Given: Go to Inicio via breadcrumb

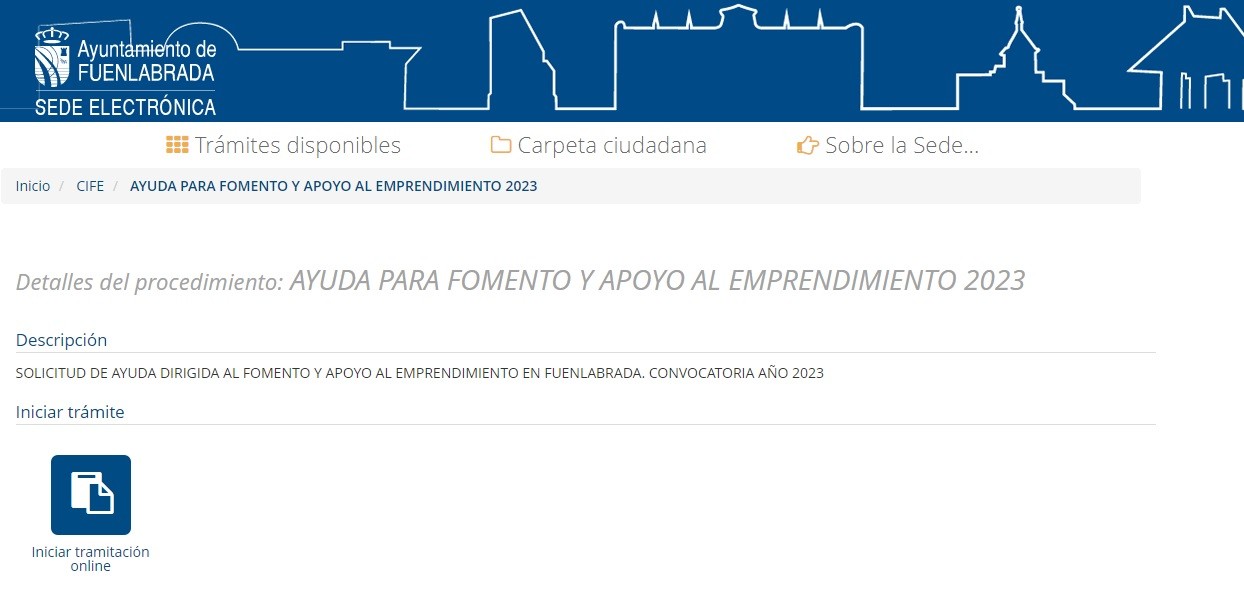Looking at the screenshot, I should click(32, 185).
